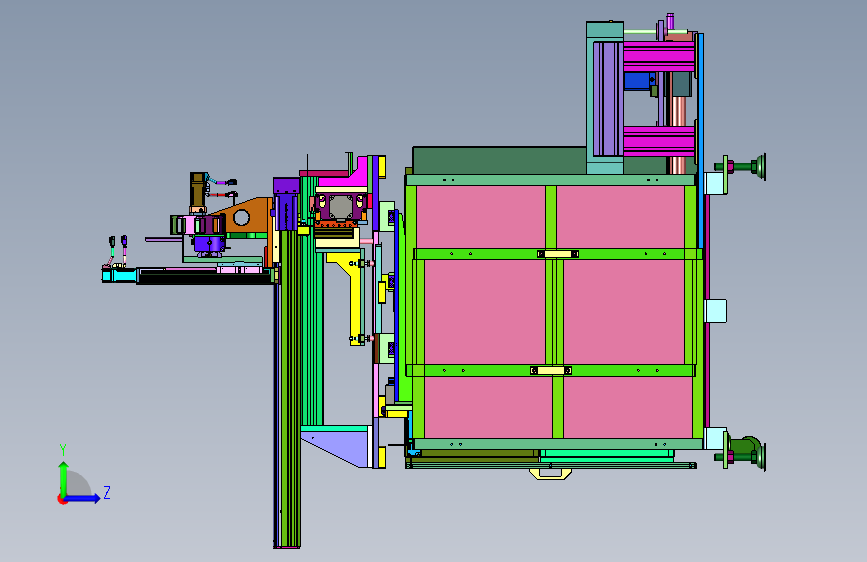Image resolution: width=867 pixels, height=562 pixels.
Task: Select the cream handle under the cabinet bottom
Action: (550, 473)
